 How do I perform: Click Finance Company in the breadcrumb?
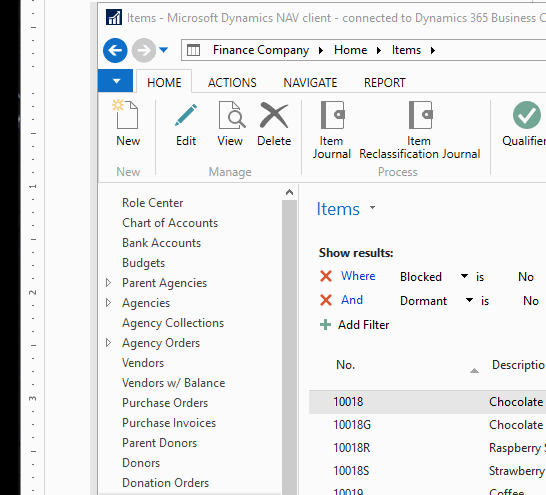[x=261, y=50]
